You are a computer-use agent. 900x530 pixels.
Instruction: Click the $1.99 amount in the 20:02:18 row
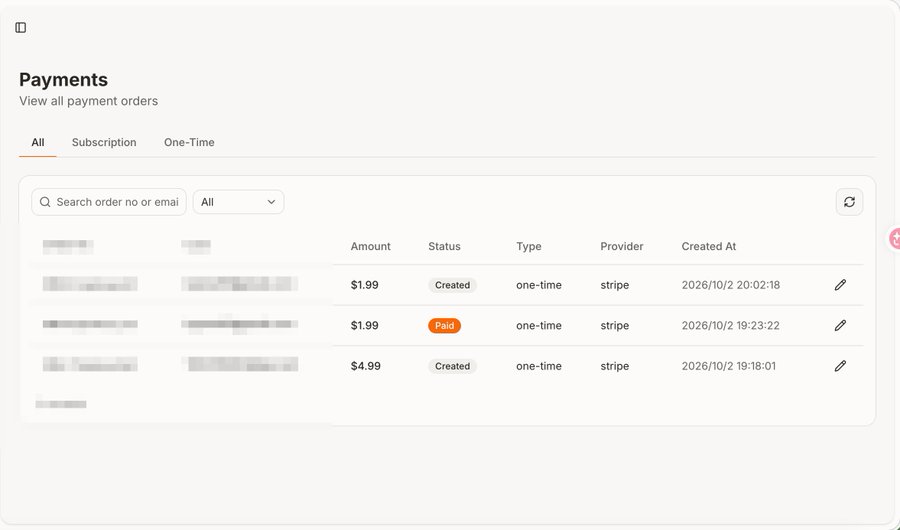(364, 285)
